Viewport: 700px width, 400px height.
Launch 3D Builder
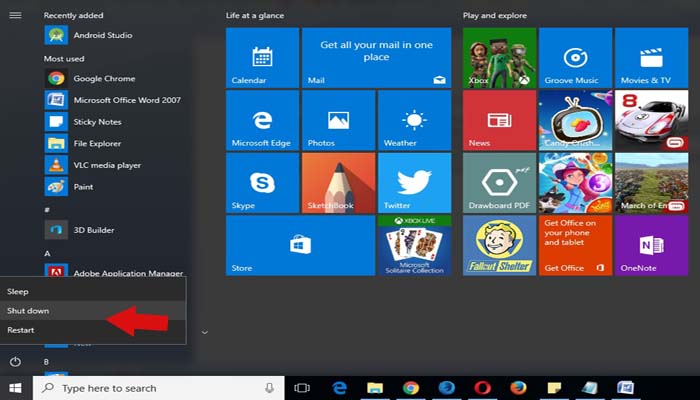tap(114, 230)
